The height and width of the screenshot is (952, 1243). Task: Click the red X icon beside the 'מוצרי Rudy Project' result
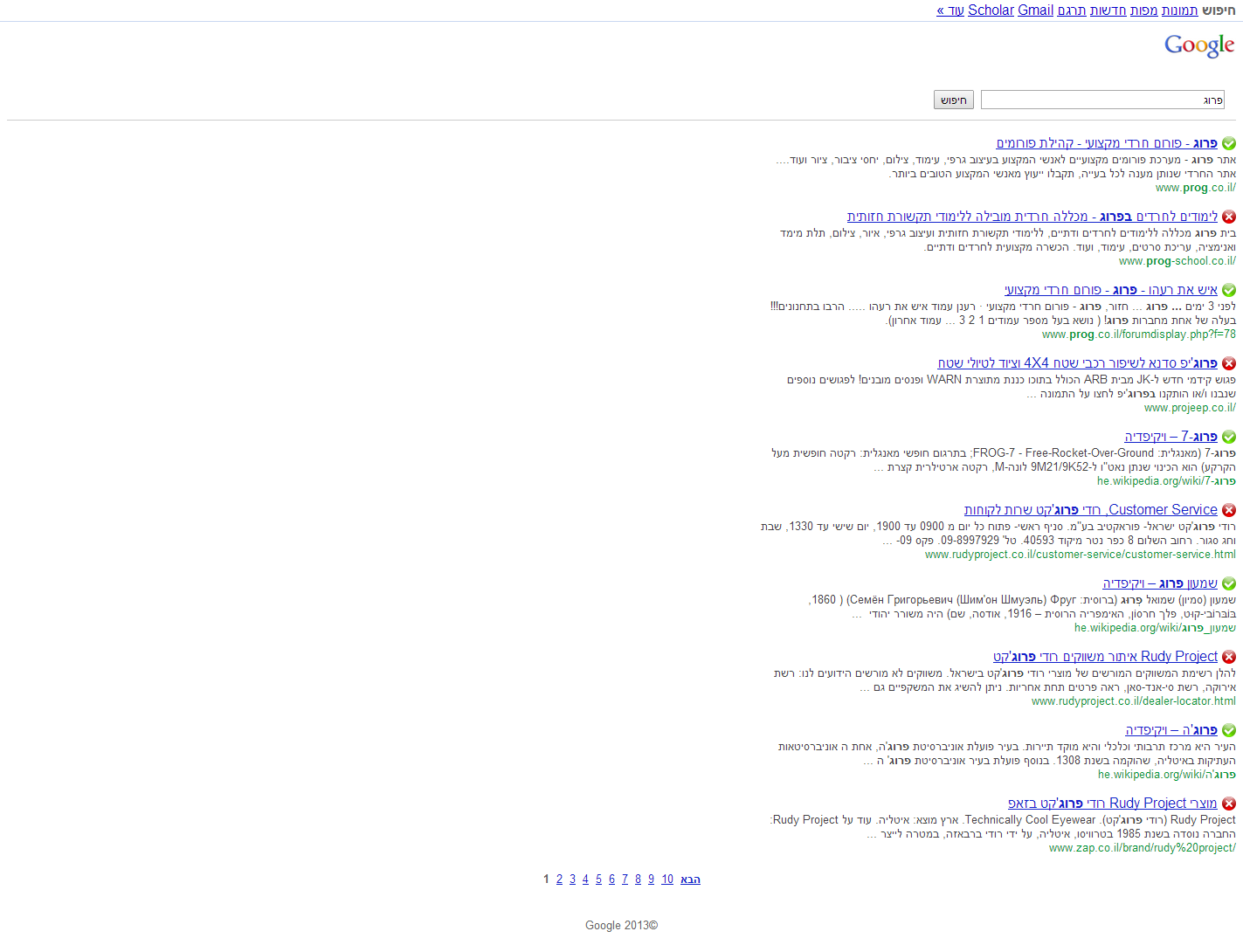tap(1229, 804)
